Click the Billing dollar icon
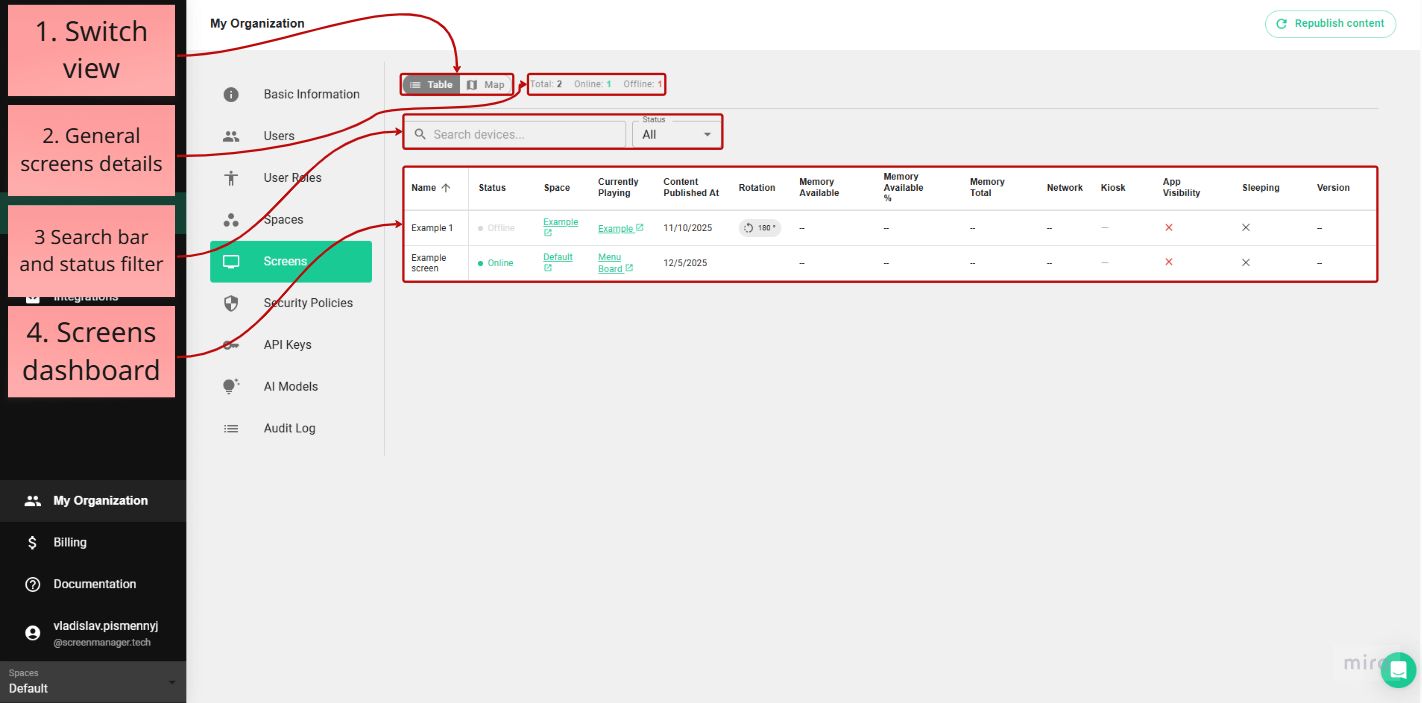Image resolution: width=1422 pixels, height=703 pixels. pos(32,542)
